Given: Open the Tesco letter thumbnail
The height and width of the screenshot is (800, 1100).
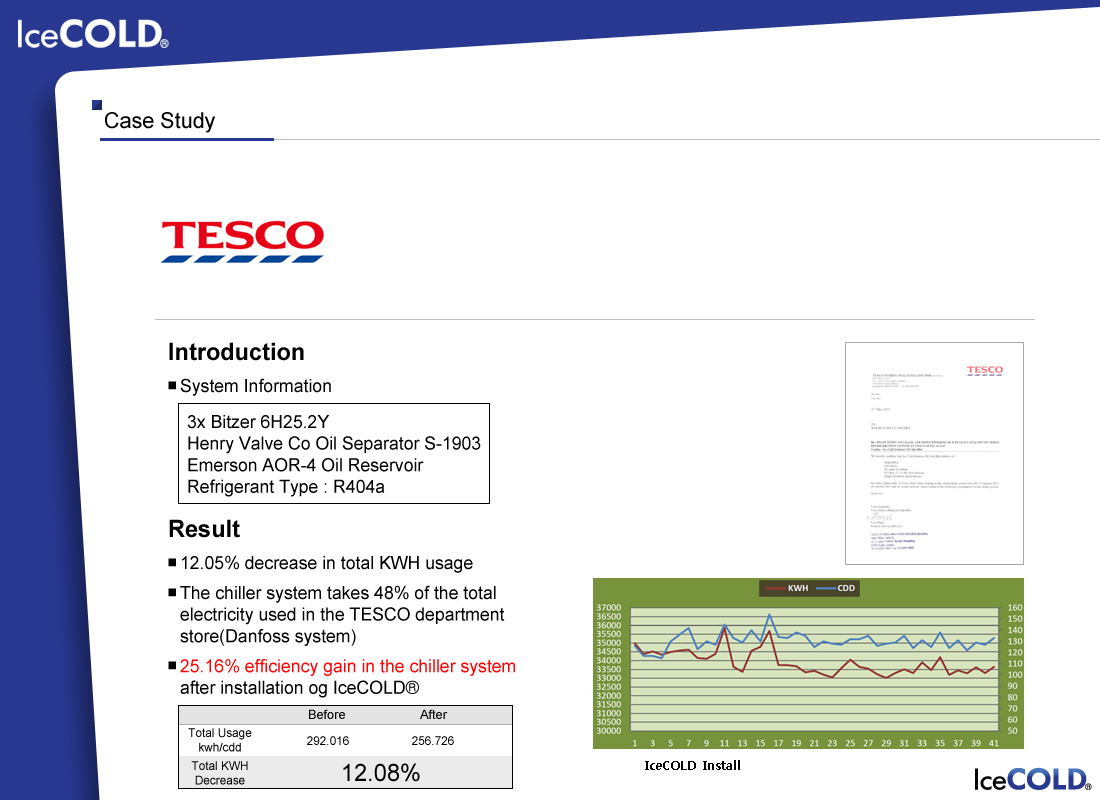Looking at the screenshot, I should click(934, 453).
